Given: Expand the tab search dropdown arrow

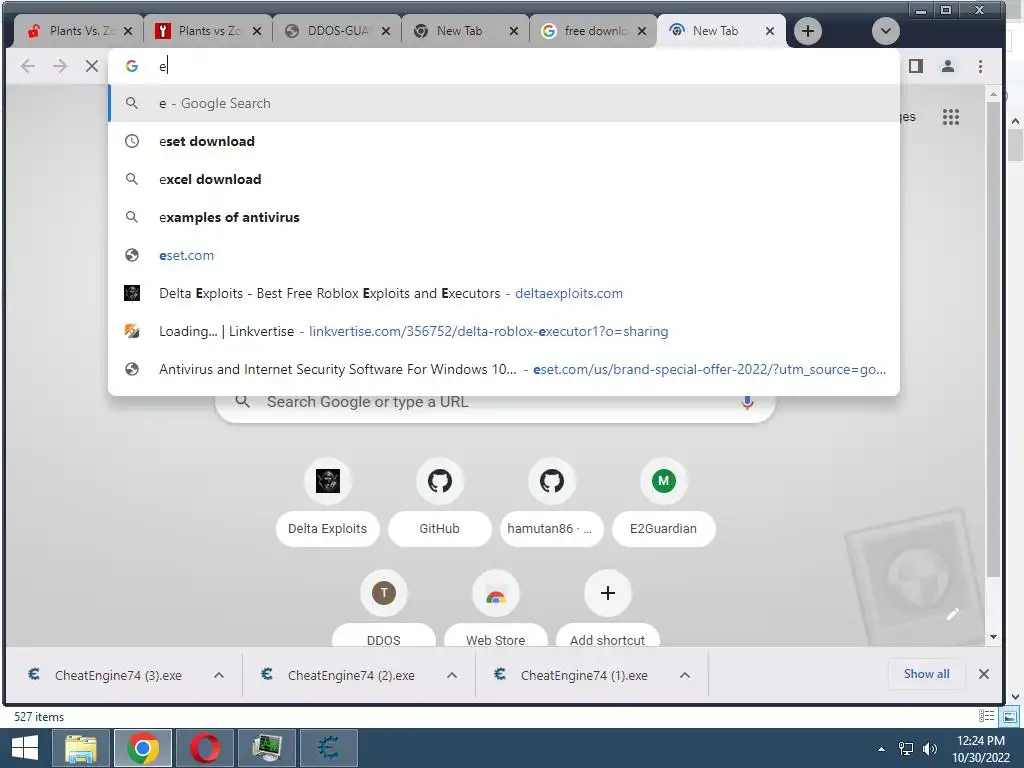Looking at the screenshot, I should 886,31.
